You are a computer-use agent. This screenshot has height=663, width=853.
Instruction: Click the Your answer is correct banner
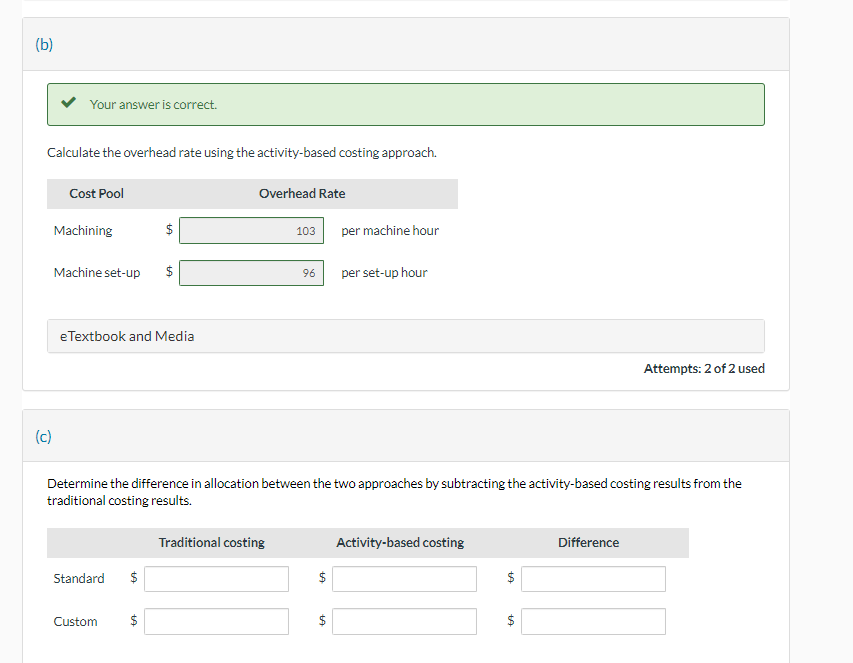[x=405, y=104]
